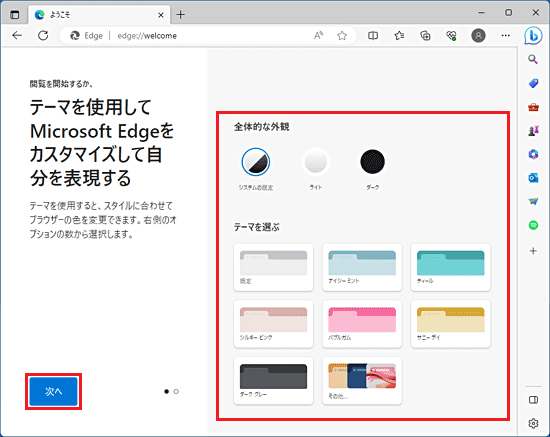Open the Favorites list icon
Viewport: 550px width, 437px height.
coord(399,35)
